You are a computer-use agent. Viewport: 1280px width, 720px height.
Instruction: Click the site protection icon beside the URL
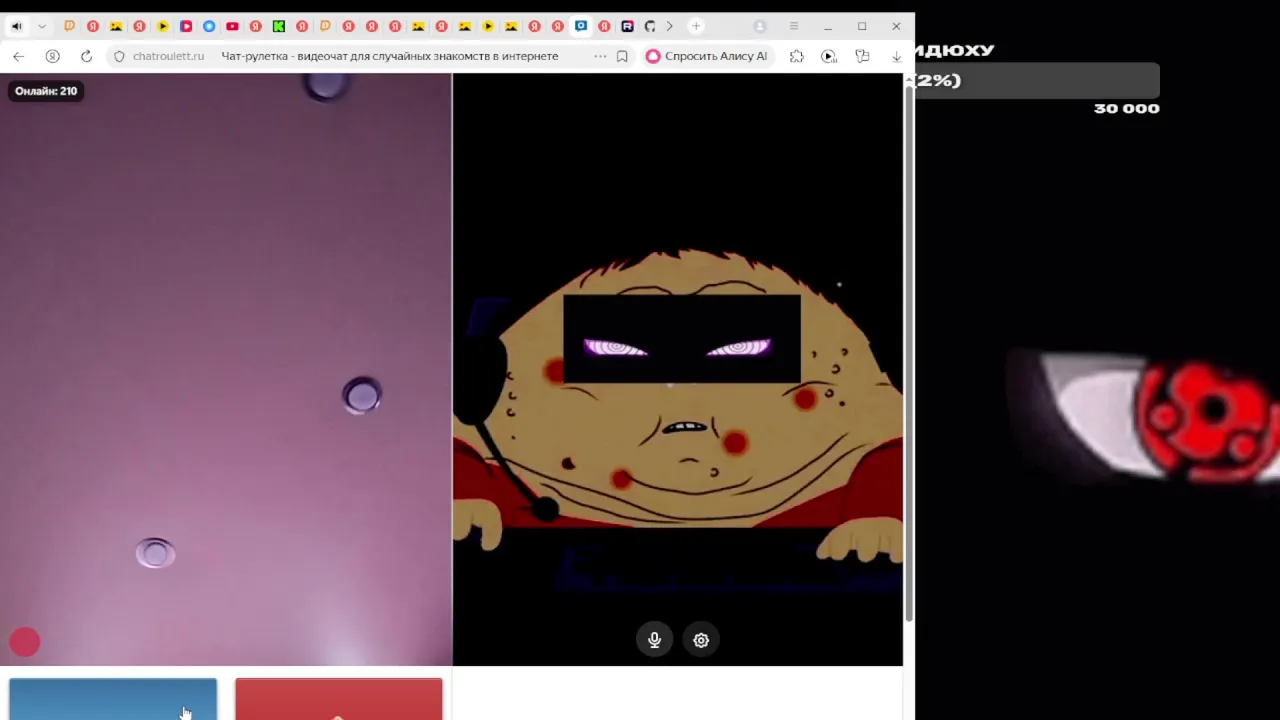pyautogui.click(x=119, y=56)
